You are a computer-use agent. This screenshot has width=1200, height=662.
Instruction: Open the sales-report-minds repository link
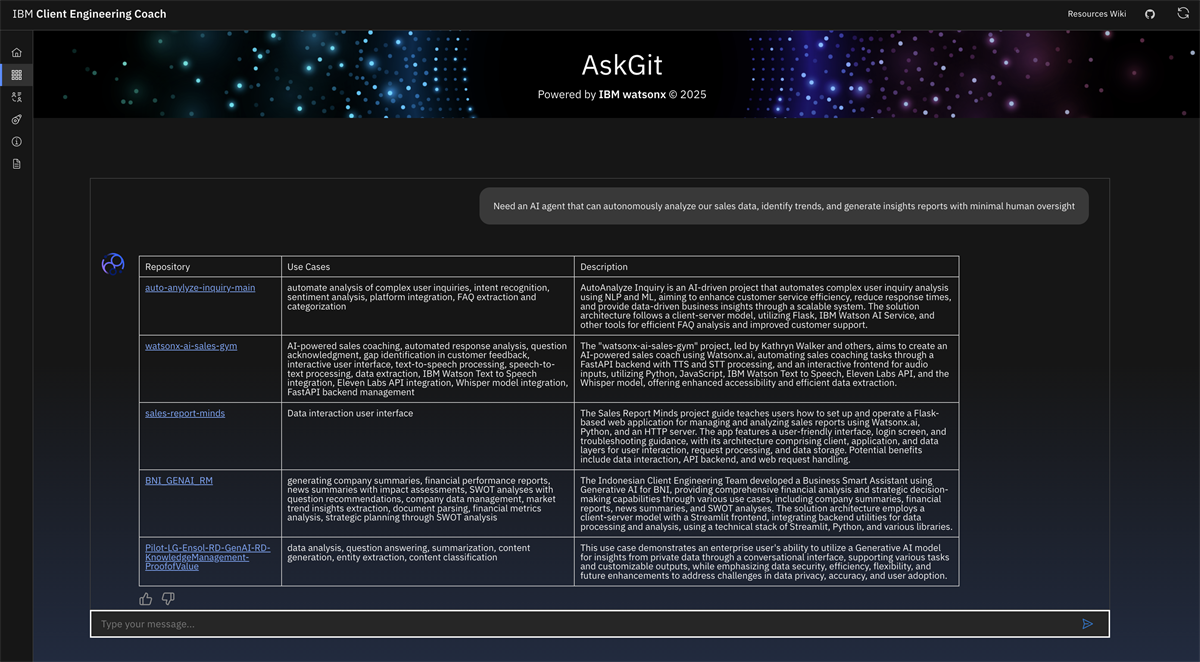pos(185,413)
